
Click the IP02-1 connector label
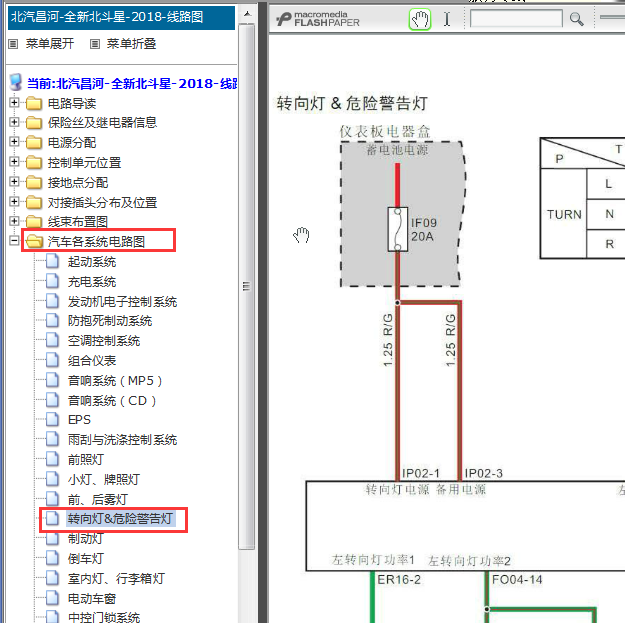point(421,473)
